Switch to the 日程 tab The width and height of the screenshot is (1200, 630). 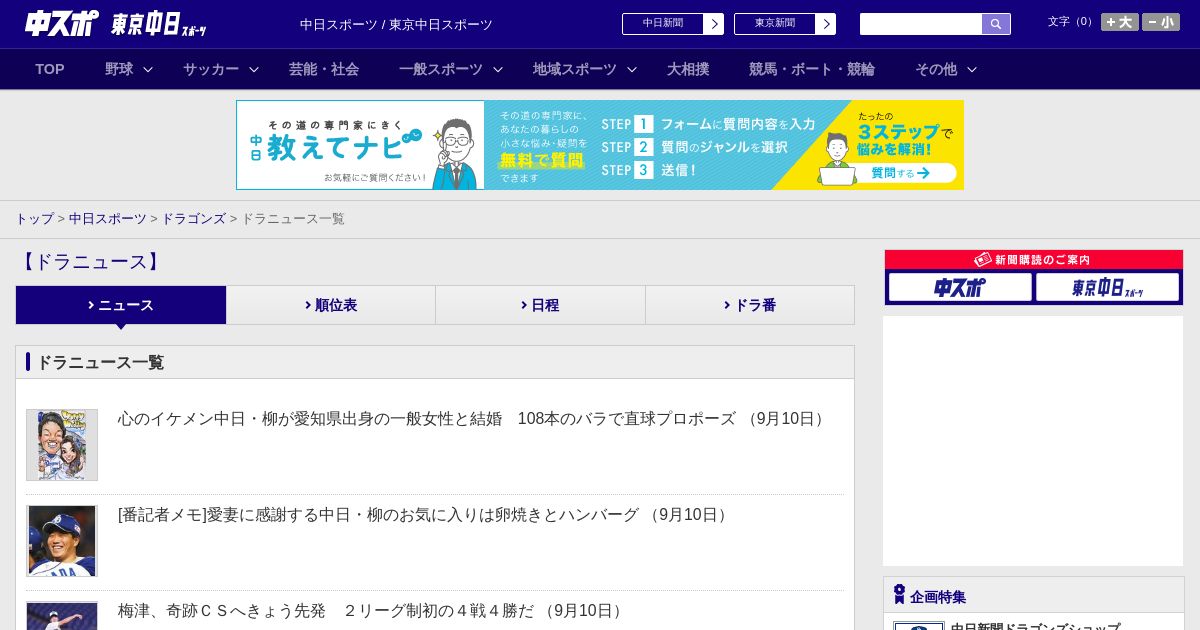[541, 305]
